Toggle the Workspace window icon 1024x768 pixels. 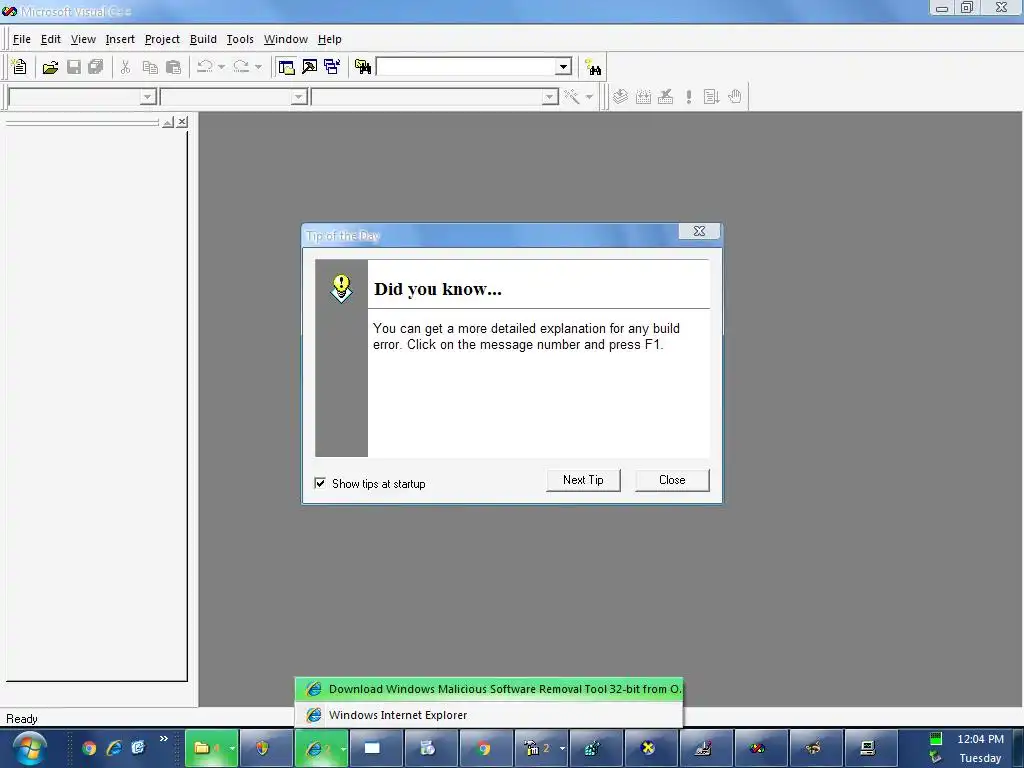(x=286, y=67)
